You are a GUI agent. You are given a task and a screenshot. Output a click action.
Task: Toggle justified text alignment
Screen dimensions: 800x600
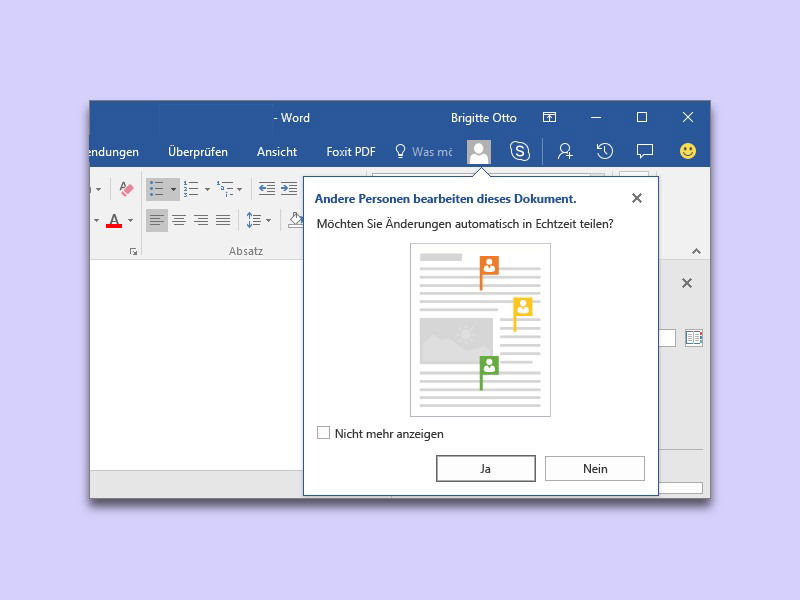[x=223, y=220]
